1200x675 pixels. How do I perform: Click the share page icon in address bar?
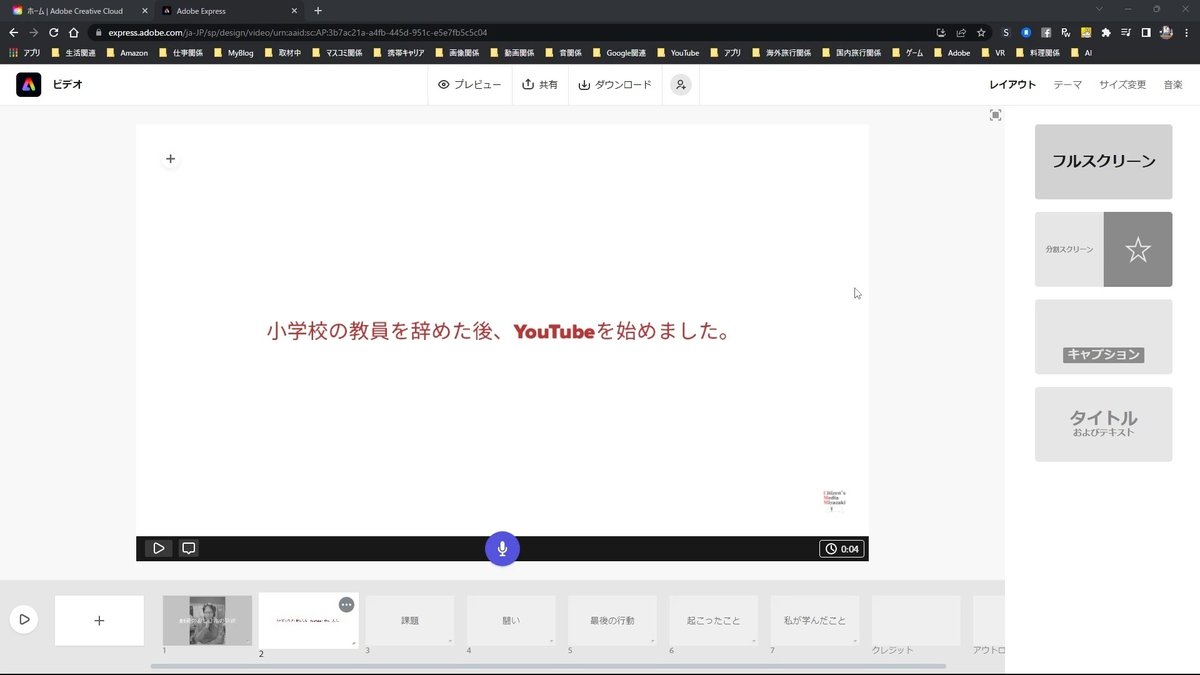click(961, 32)
